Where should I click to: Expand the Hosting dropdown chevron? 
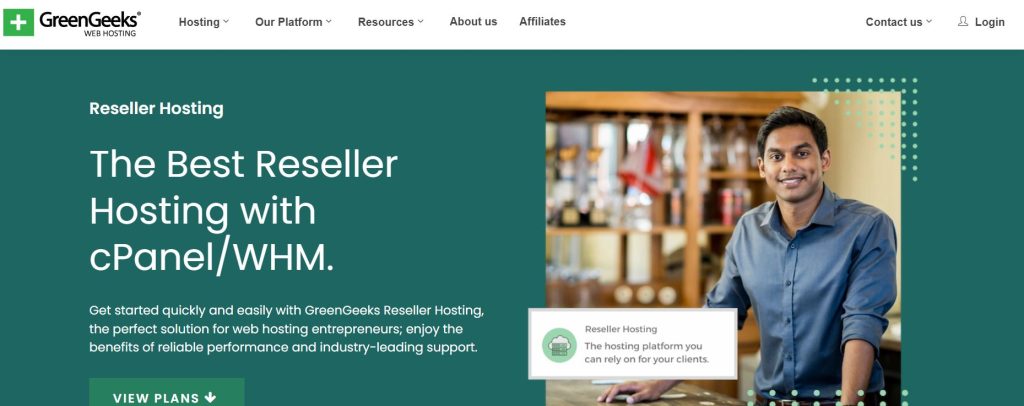(226, 21)
